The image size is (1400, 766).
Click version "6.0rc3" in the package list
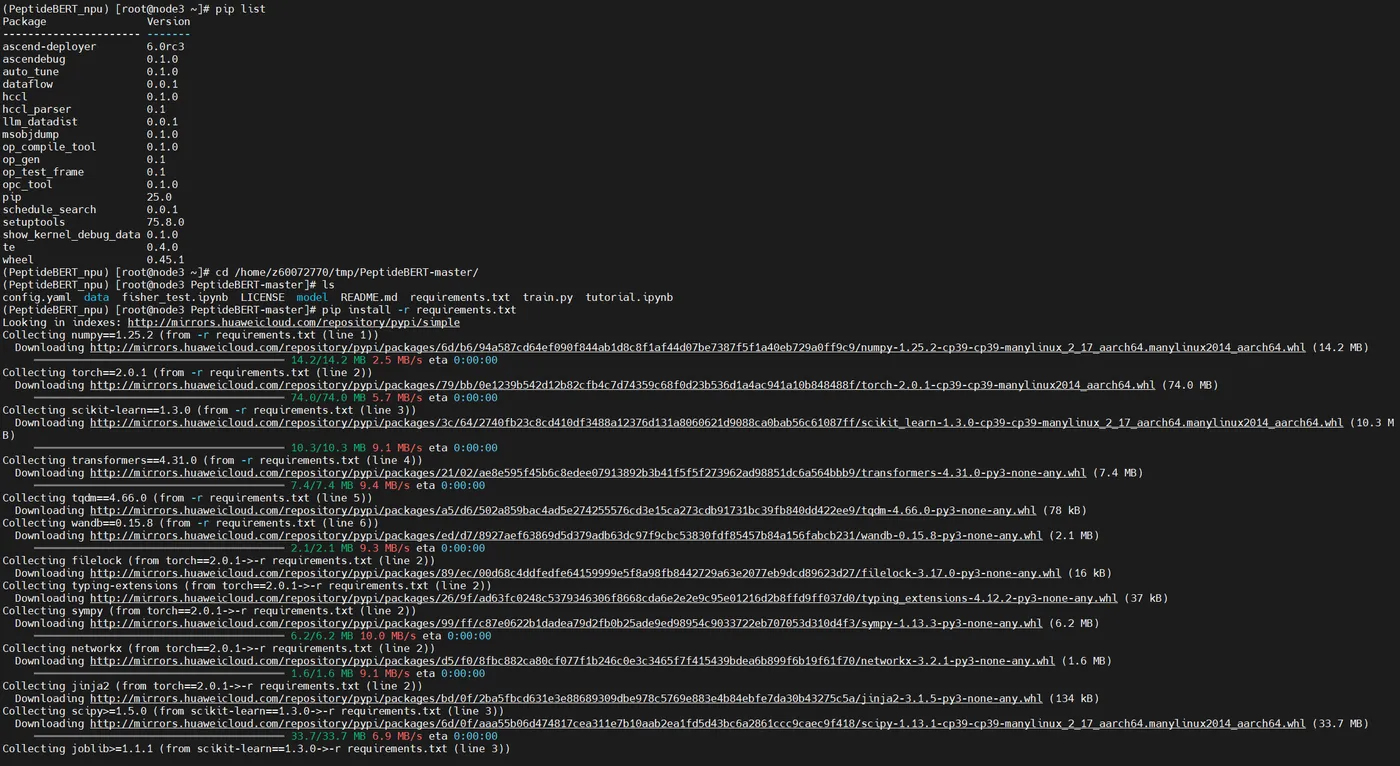[x=165, y=46]
